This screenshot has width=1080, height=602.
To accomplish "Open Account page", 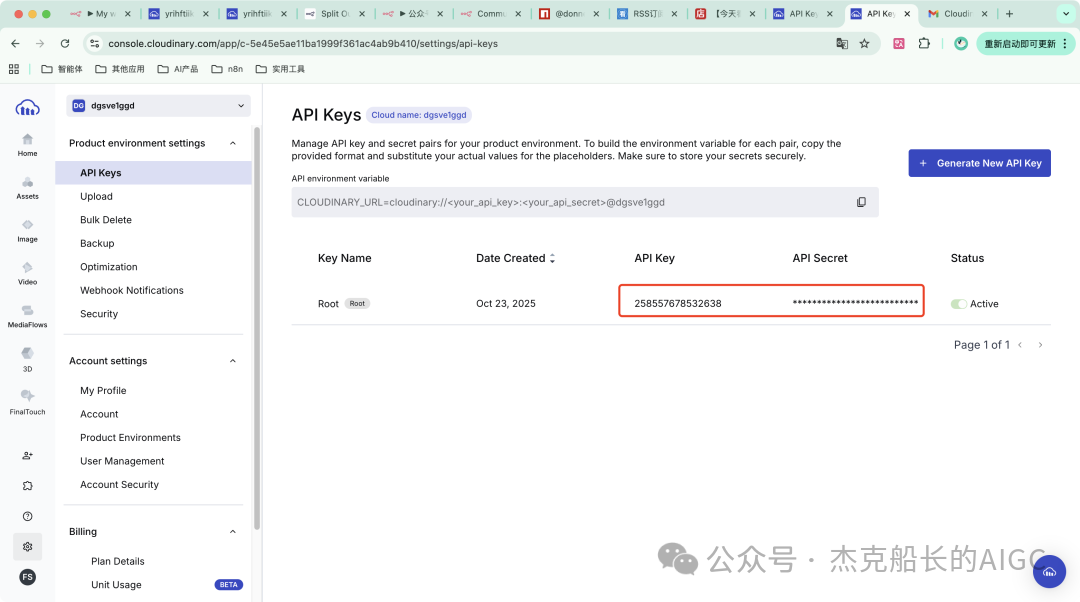I will tap(99, 414).
